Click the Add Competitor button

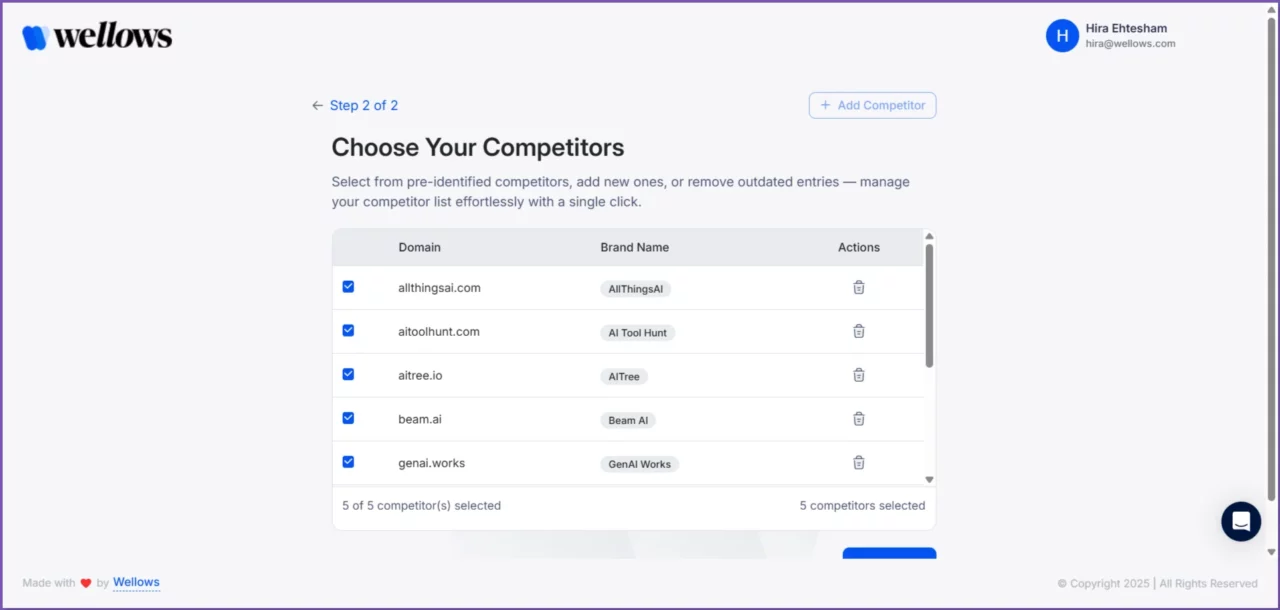[872, 105]
